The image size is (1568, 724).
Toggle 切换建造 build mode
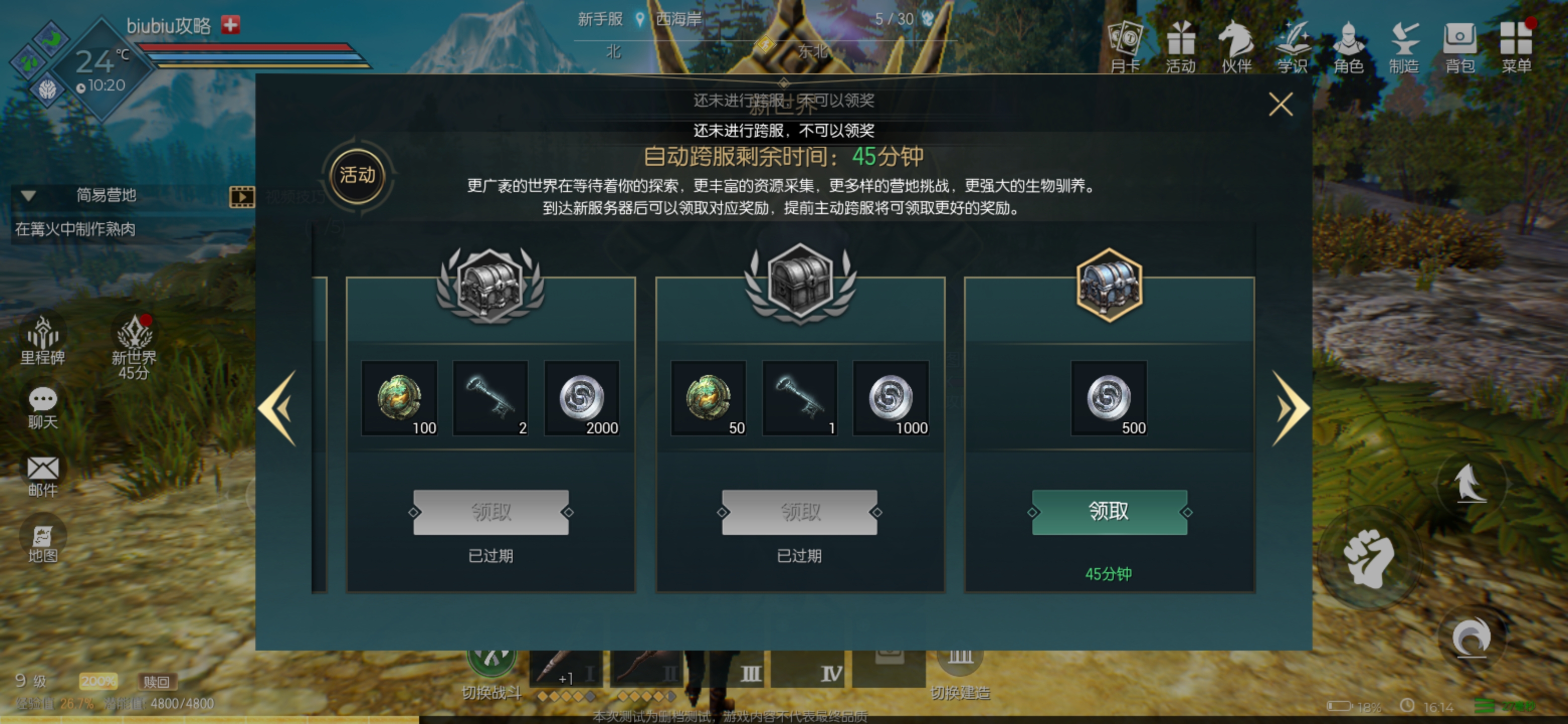tap(960, 673)
